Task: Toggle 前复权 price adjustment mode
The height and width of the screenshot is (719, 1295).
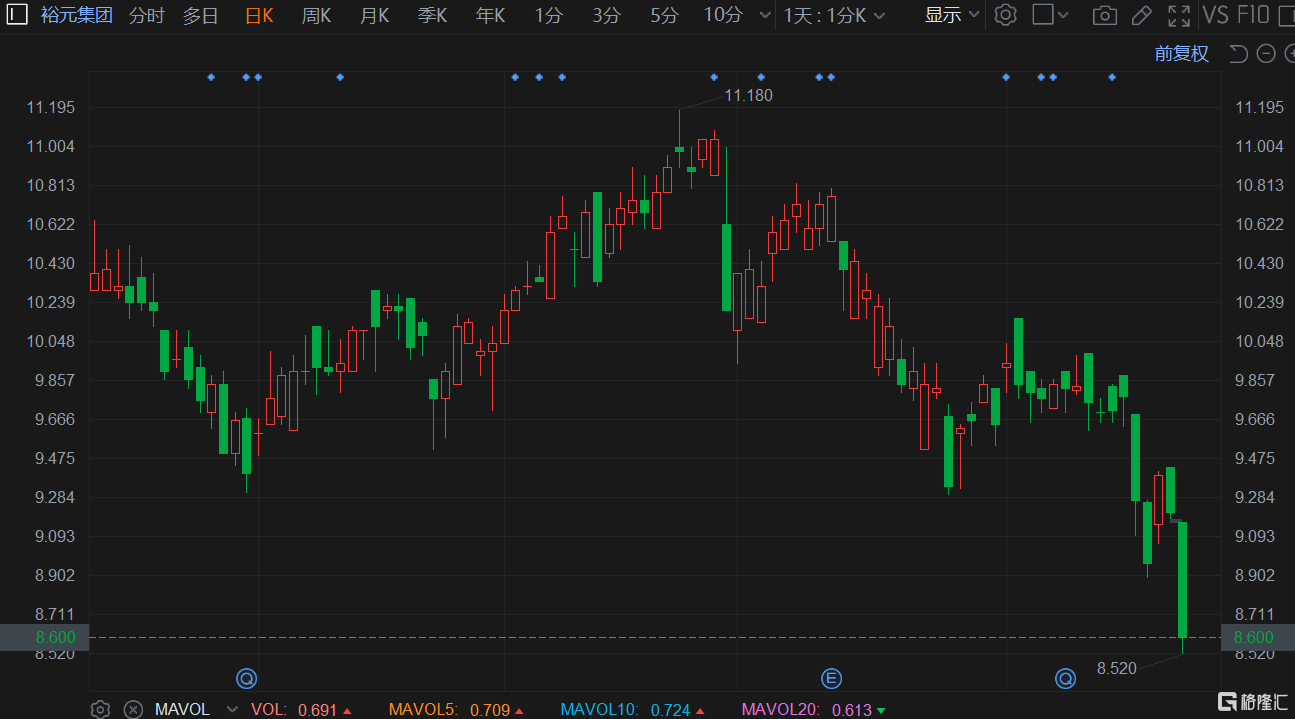Action: click(x=1182, y=54)
